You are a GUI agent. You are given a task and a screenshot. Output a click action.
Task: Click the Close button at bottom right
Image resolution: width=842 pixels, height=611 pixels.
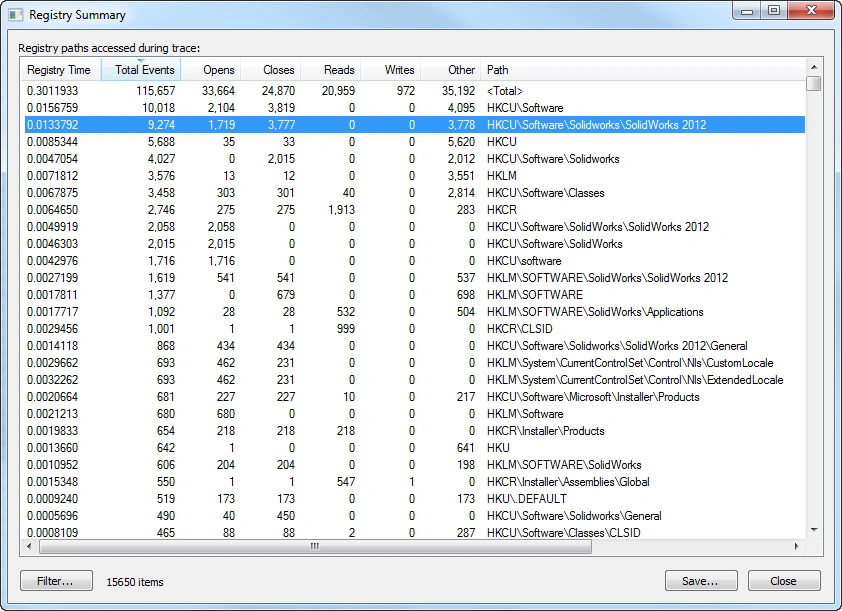(784, 581)
